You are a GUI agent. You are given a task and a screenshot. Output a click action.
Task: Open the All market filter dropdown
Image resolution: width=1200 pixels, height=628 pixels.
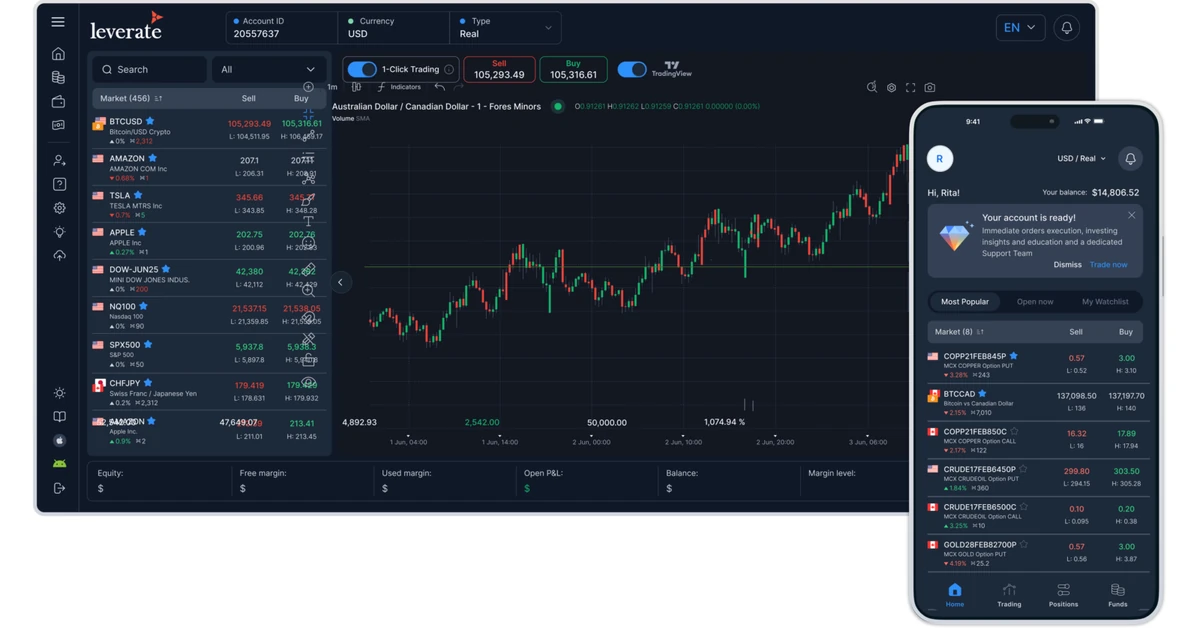pos(268,69)
